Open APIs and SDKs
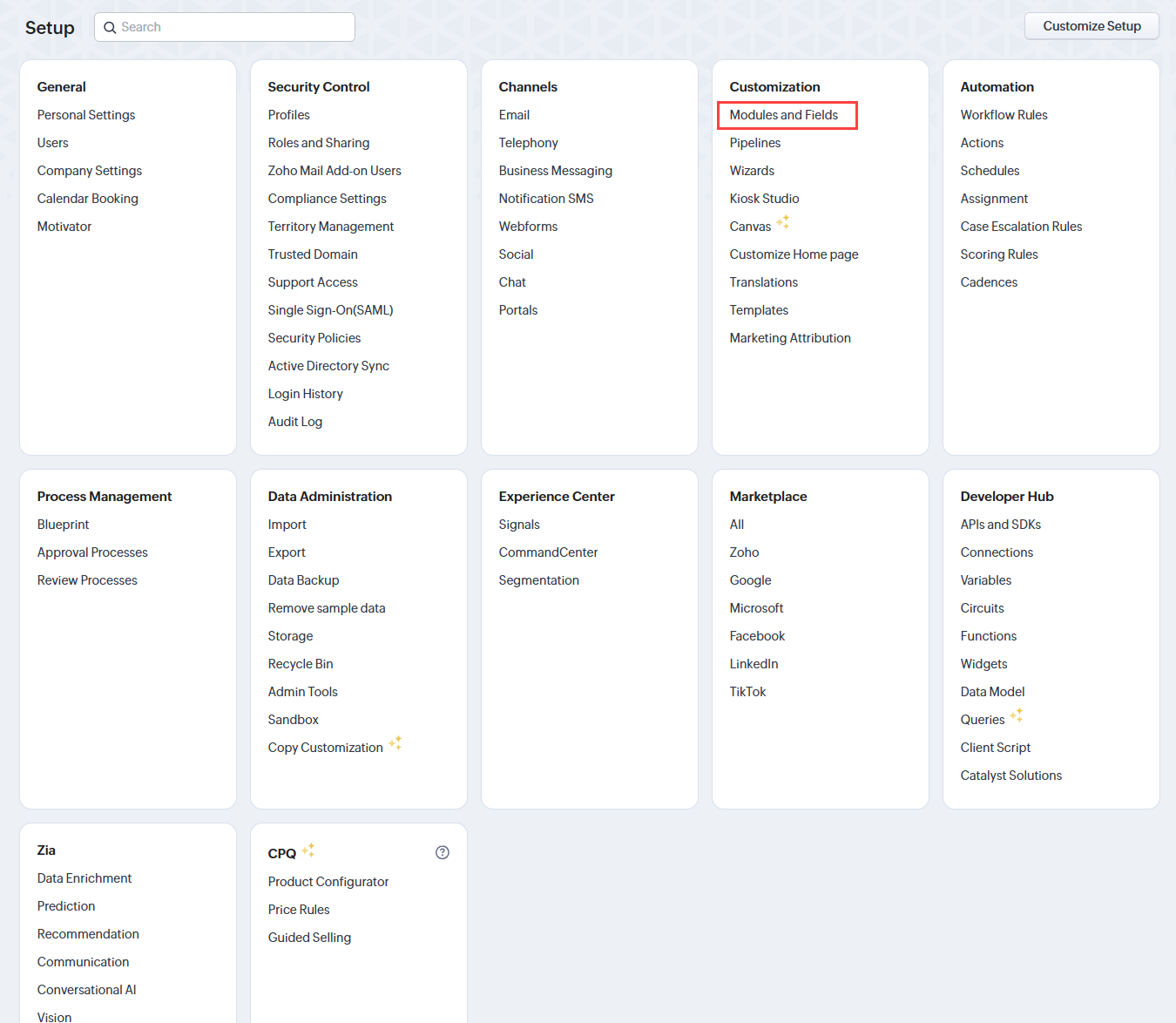 [x=1001, y=525]
